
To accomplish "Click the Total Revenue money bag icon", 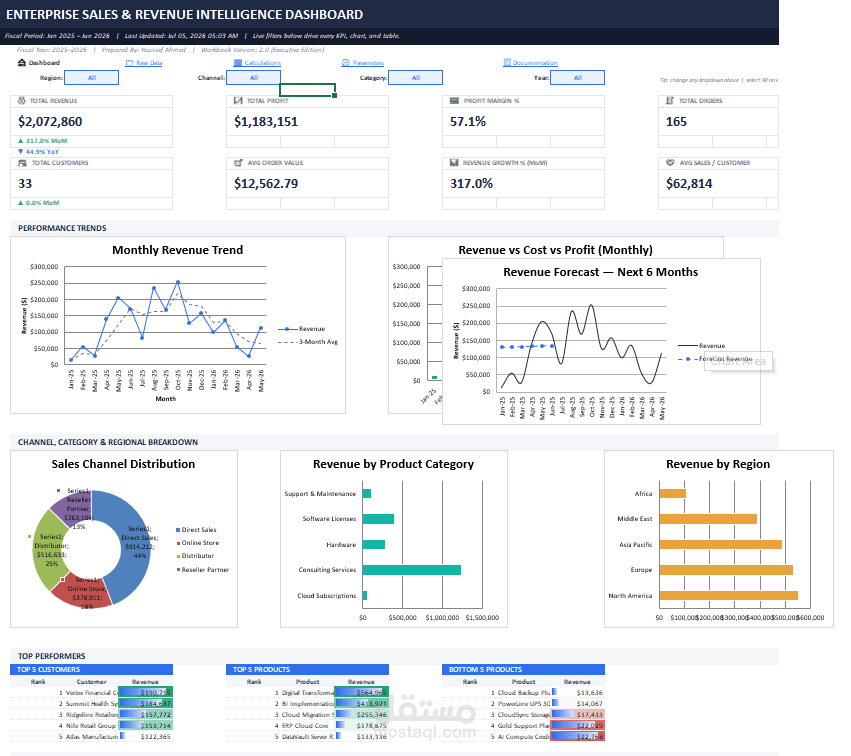I will click(22, 100).
